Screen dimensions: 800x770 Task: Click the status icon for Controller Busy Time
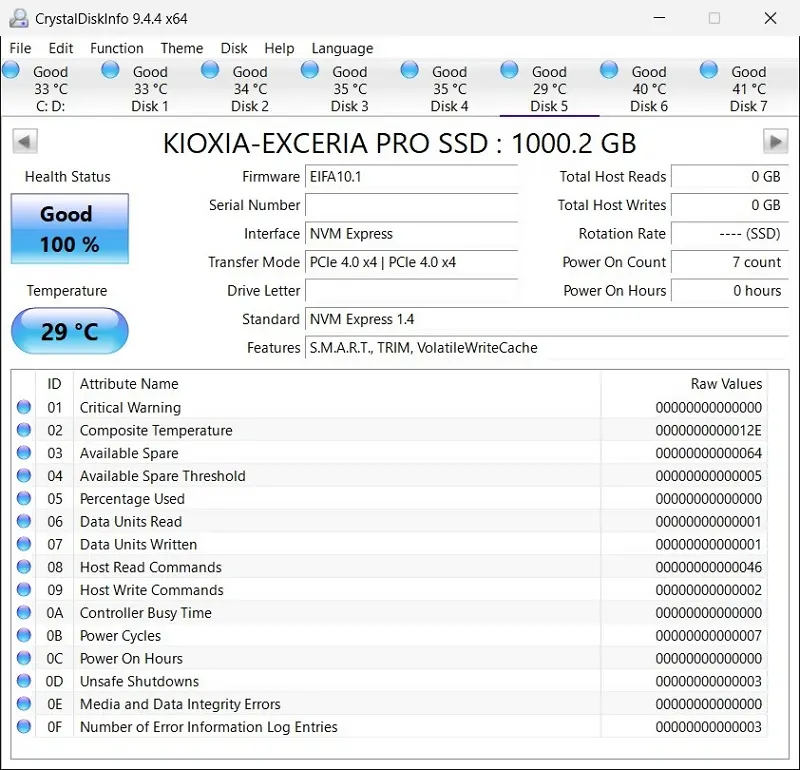click(24, 612)
